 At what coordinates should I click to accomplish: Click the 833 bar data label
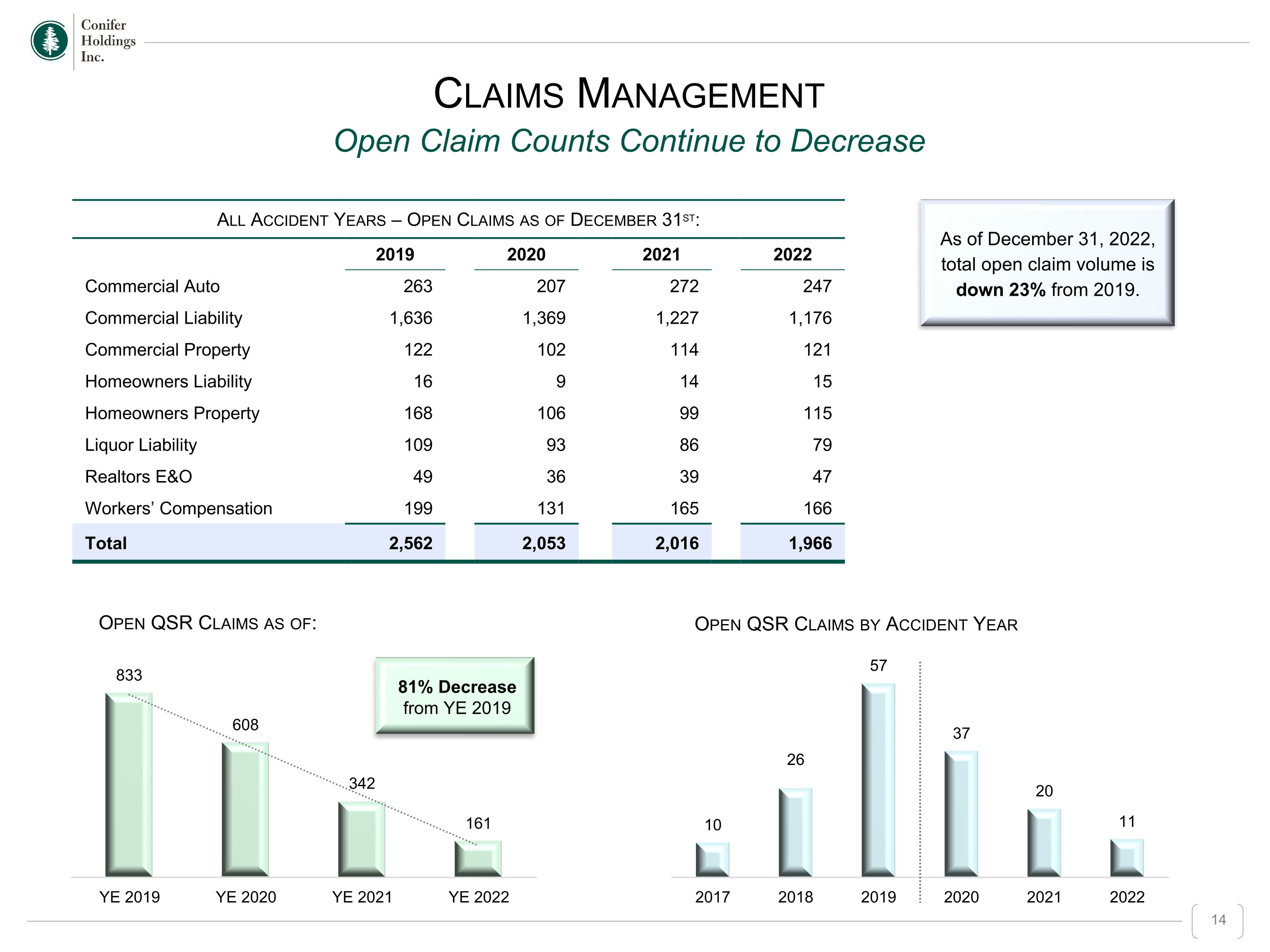point(129,675)
